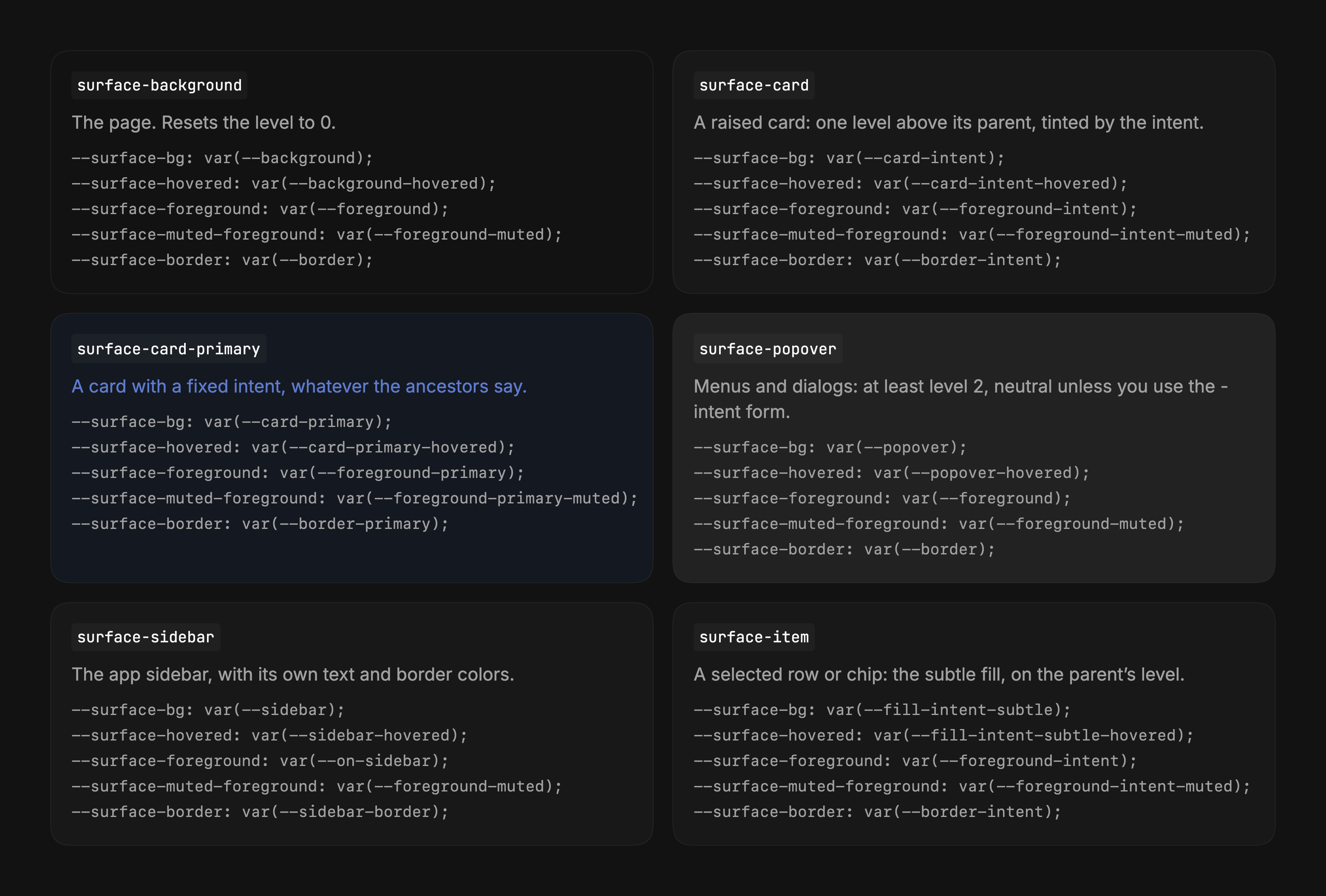Click the '--surface-hovered: var(--sidebar-hovered);' line

pyautogui.click(x=269, y=736)
